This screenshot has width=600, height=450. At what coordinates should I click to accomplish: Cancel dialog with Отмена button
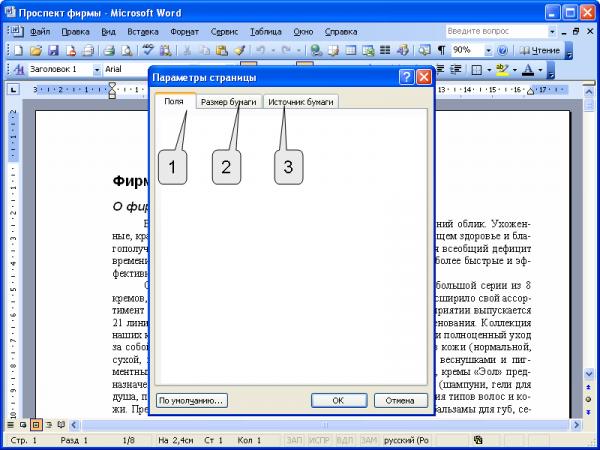click(401, 401)
